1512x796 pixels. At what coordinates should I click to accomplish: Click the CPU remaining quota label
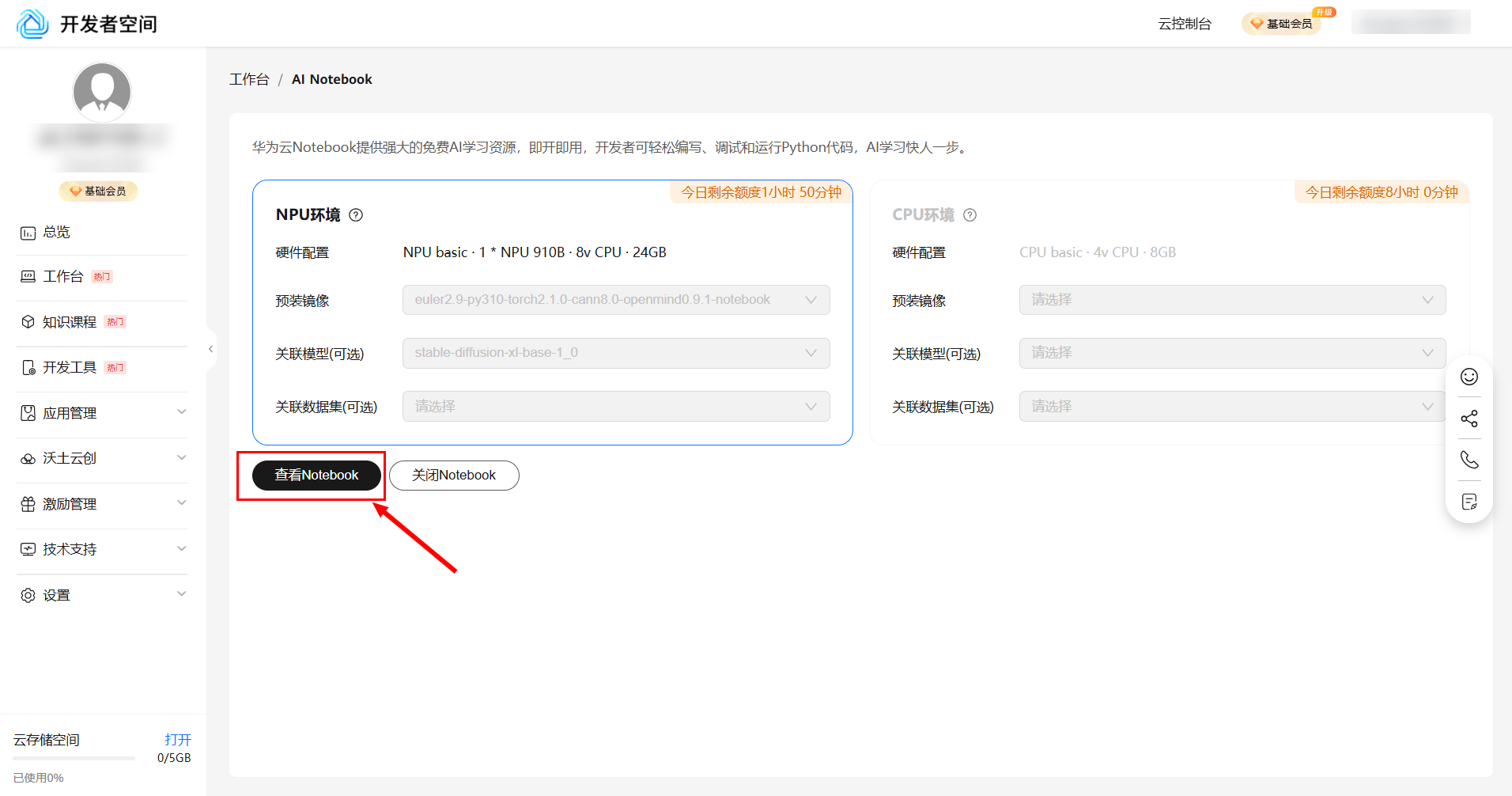[1382, 192]
